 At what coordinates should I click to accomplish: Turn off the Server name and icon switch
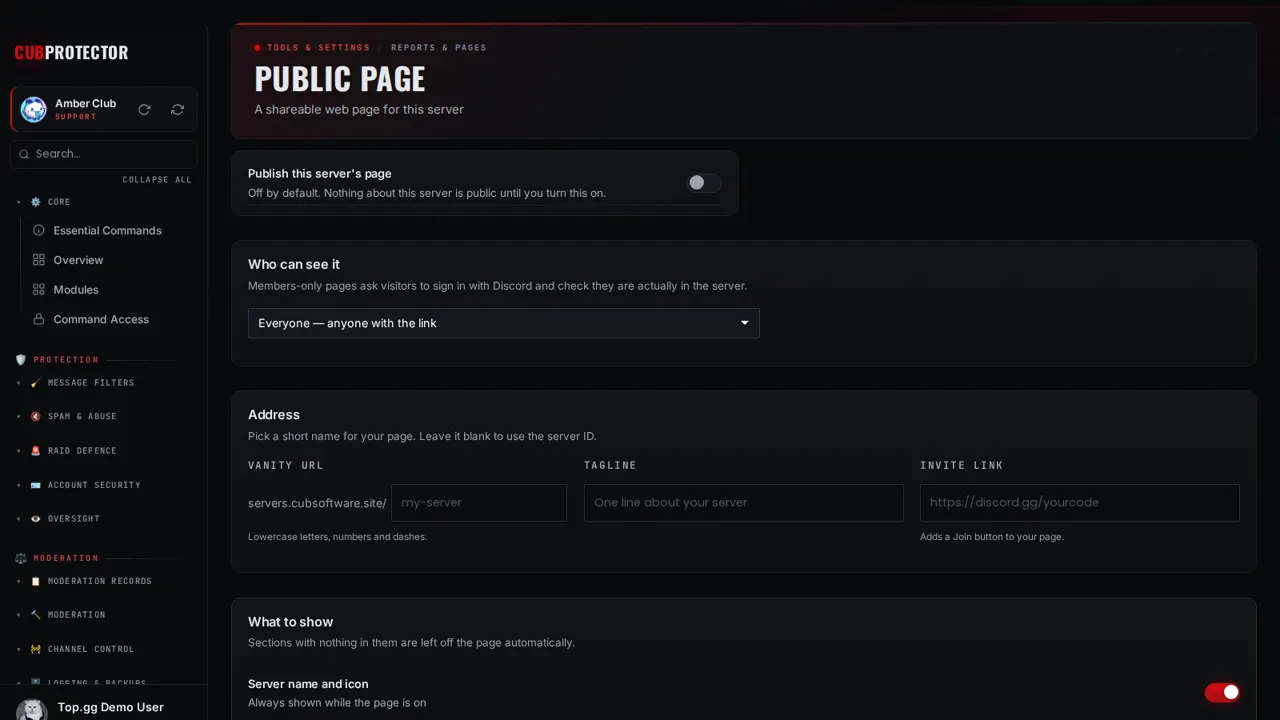pyautogui.click(x=1222, y=692)
